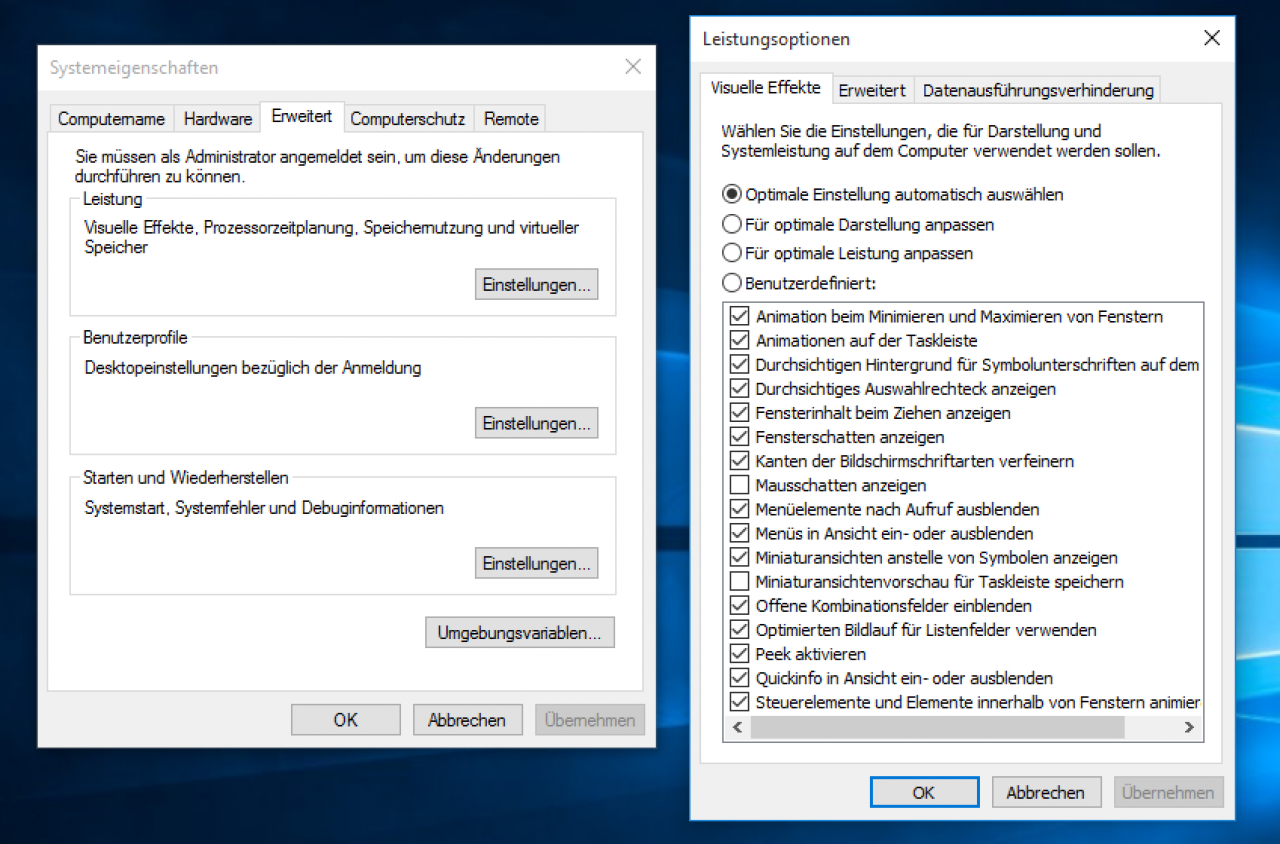Toggle Fensterschatten anzeigen checkbox
Screen dimensions: 1280x844
(x=740, y=436)
